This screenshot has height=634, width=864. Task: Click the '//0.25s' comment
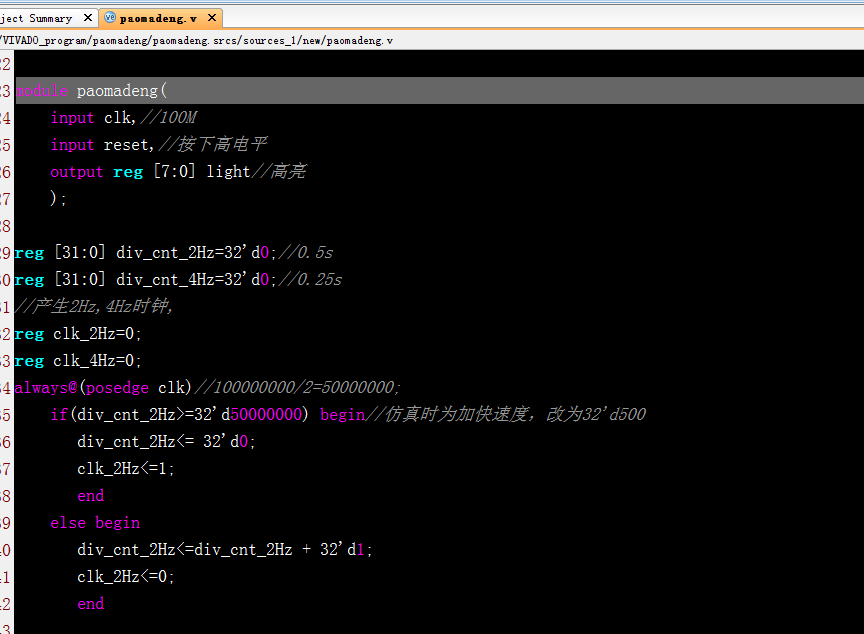coord(310,279)
